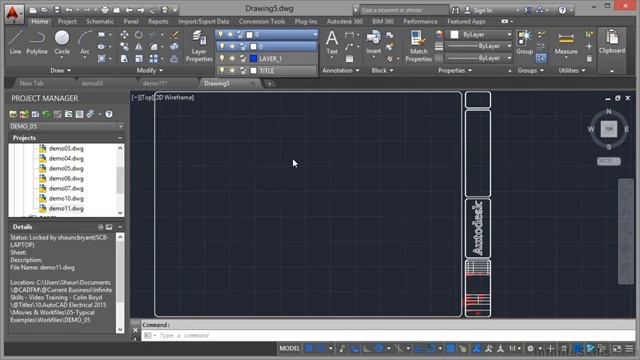The width and height of the screenshot is (640, 360).
Task: Turn off LAYER_1 light bulb
Action: pos(222,59)
